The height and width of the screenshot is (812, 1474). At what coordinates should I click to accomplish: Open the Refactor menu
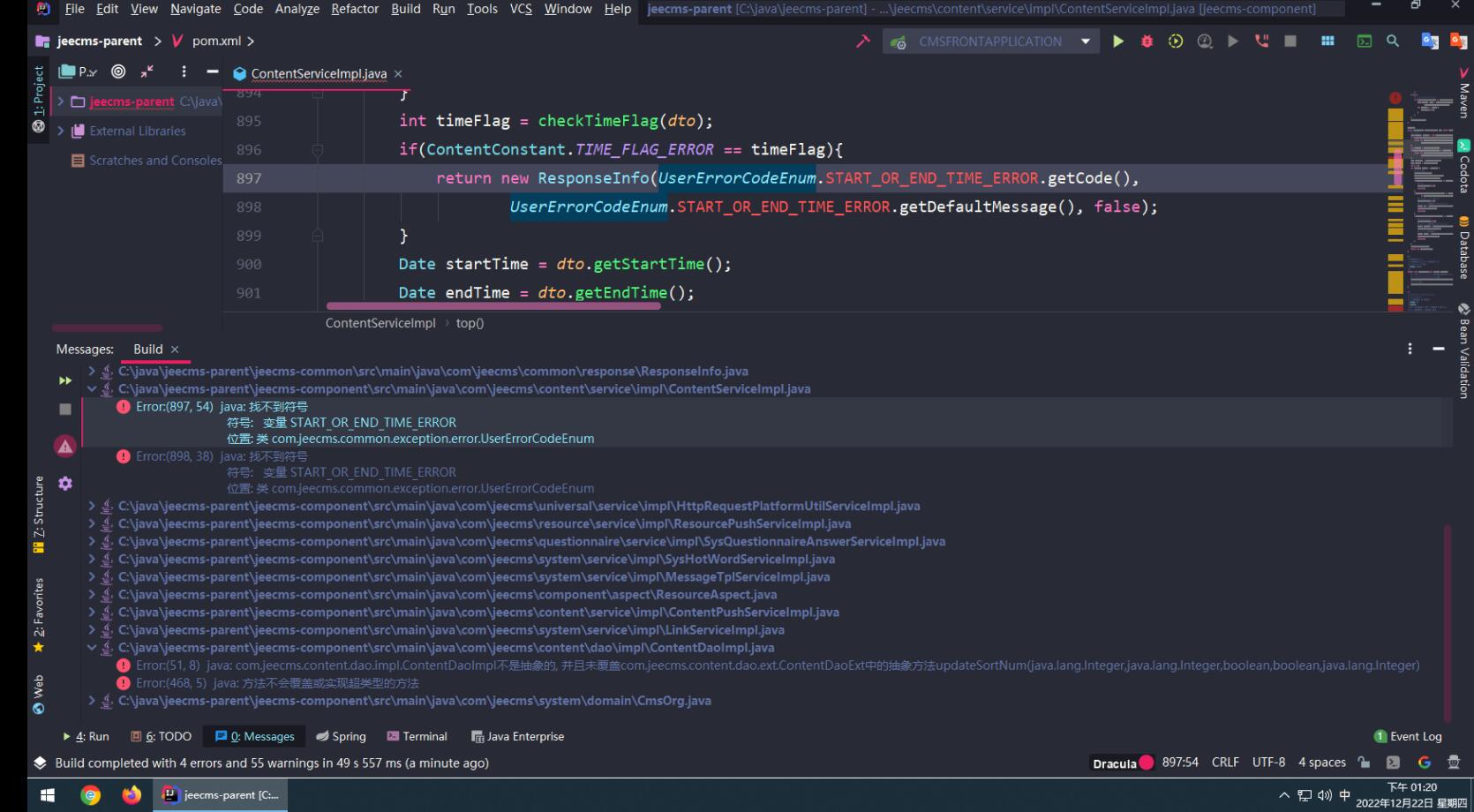pyautogui.click(x=354, y=9)
